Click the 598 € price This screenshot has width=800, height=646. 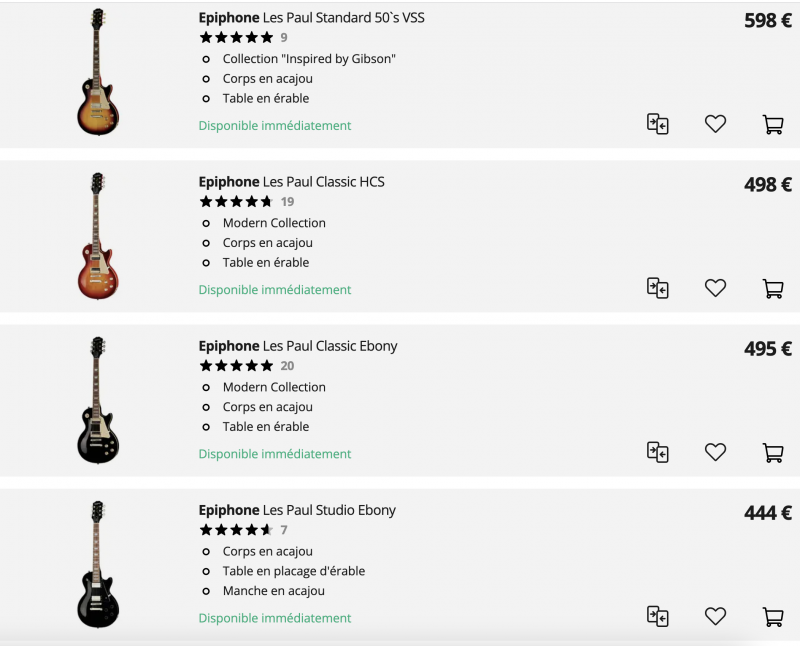[x=767, y=21]
